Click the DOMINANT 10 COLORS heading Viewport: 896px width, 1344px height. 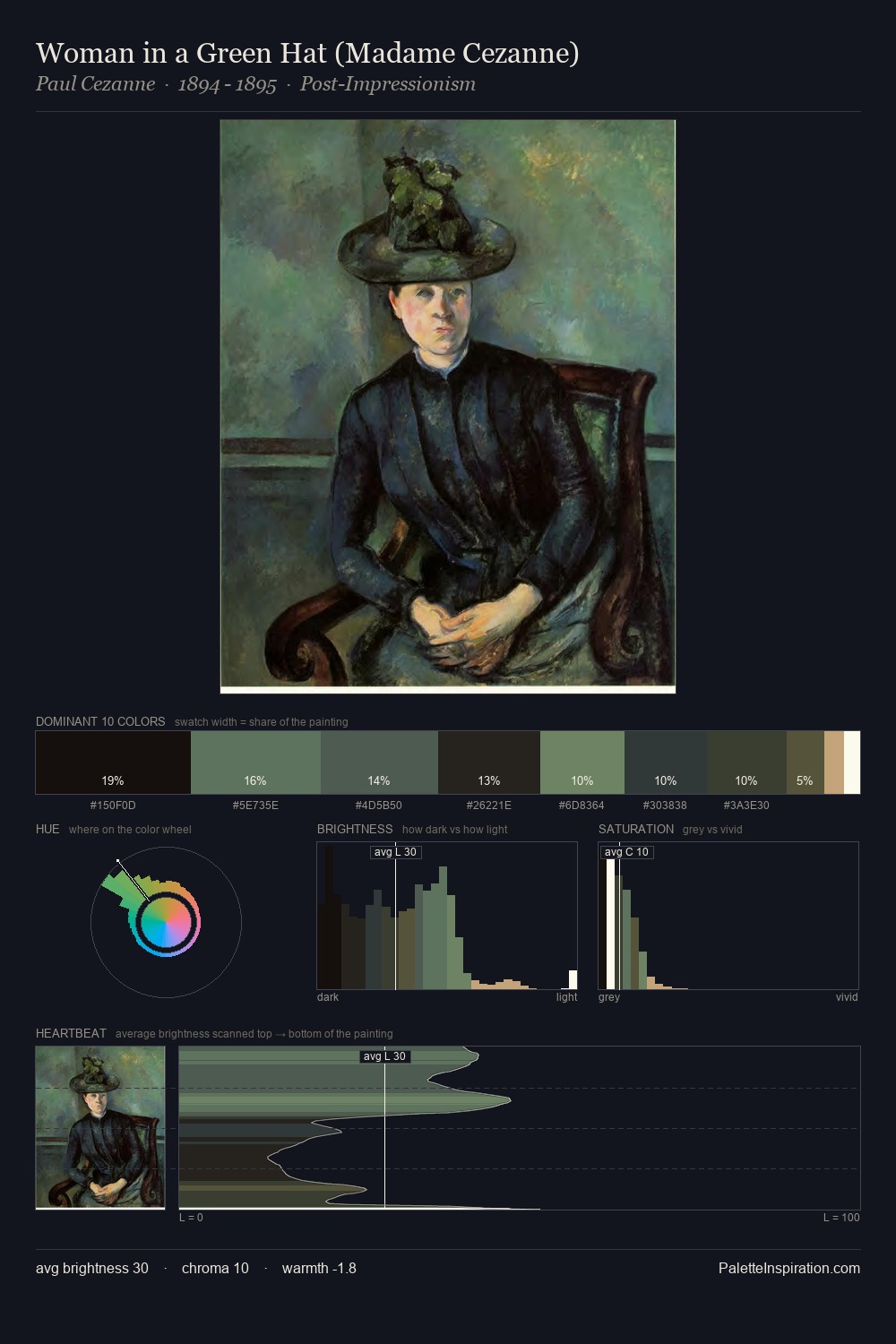(x=100, y=721)
